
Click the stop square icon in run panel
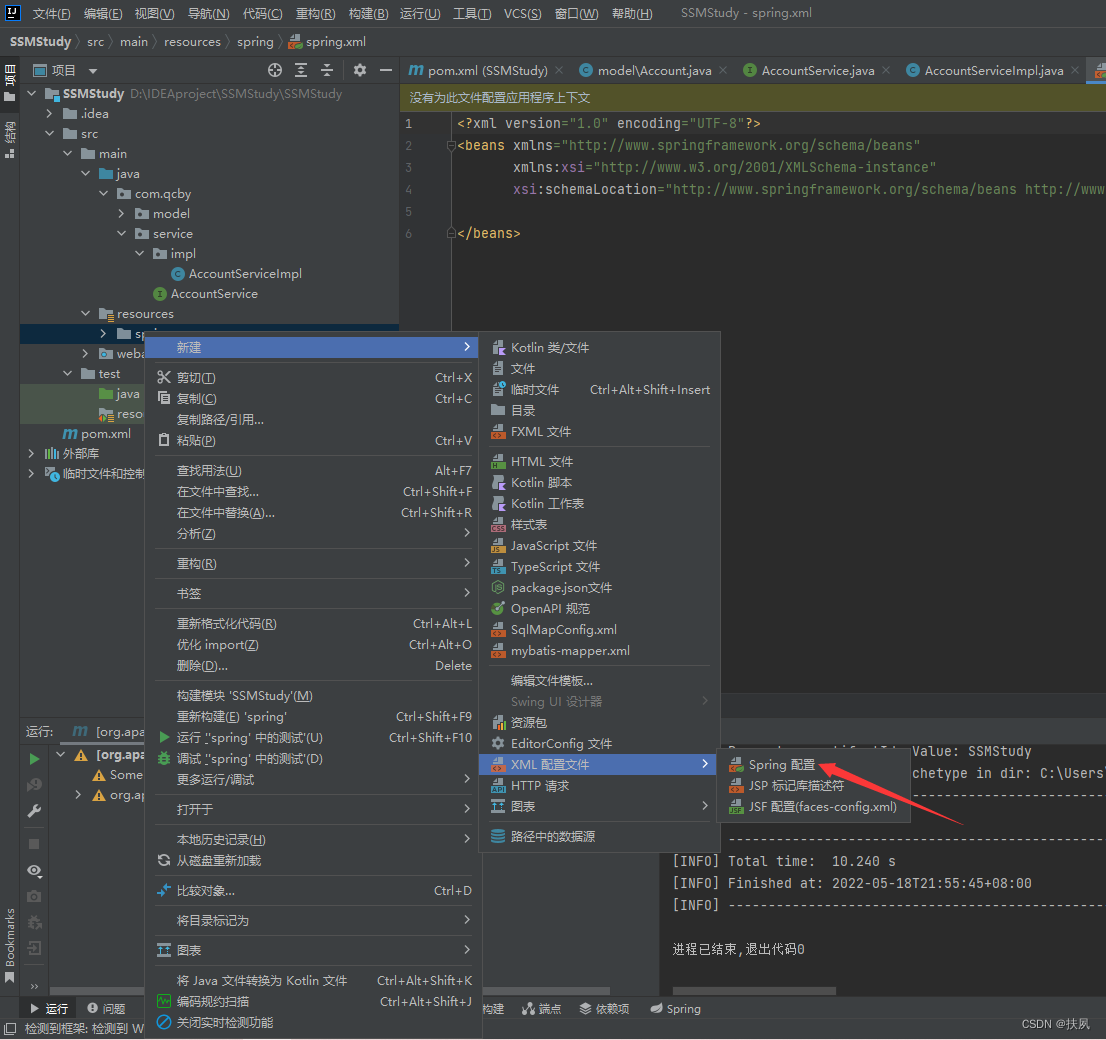[34, 844]
